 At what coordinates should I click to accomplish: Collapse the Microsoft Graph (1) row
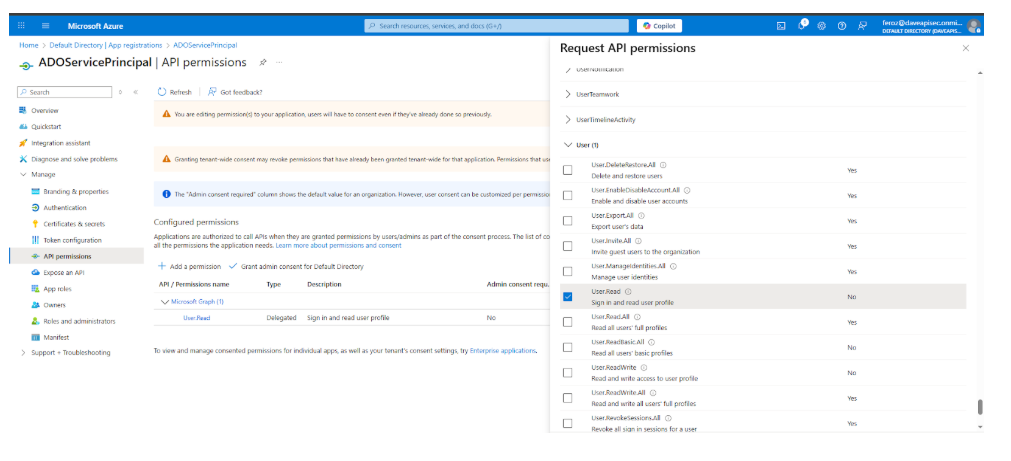coord(165,301)
